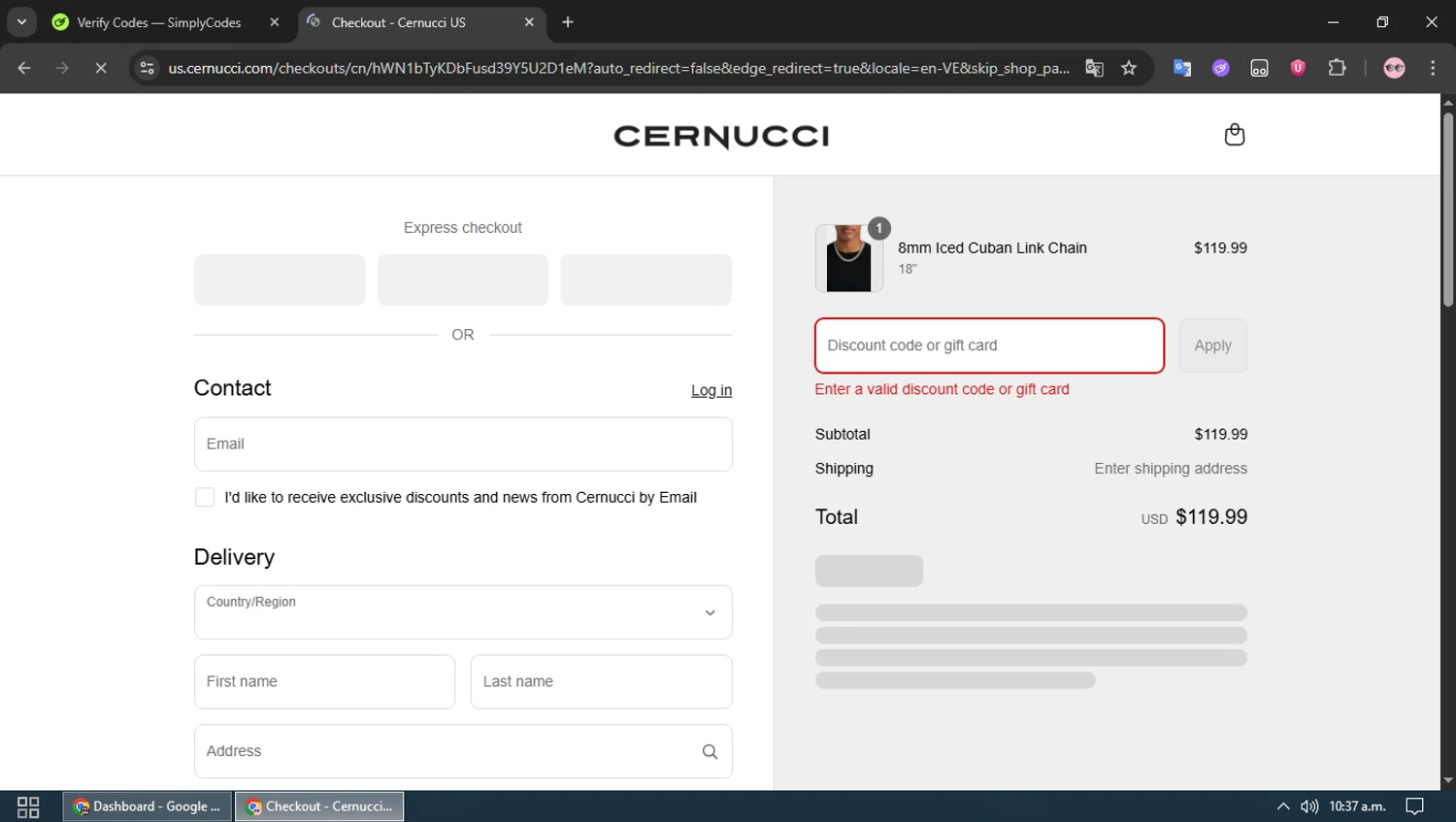1456x822 pixels.
Task: Click the translate page icon
Action: coord(1094,68)
